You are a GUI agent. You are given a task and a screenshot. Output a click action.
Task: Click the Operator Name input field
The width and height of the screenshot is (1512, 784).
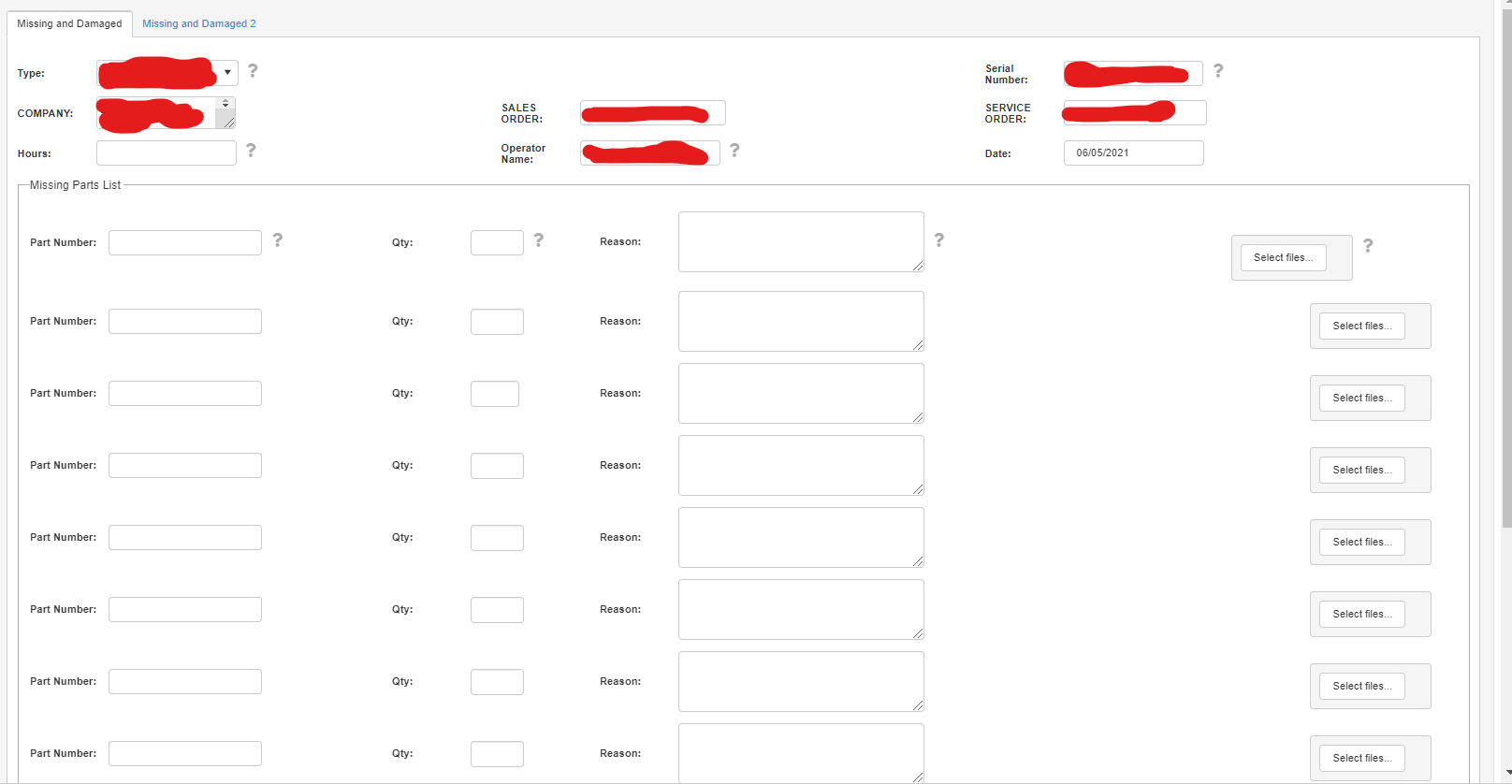650,153
